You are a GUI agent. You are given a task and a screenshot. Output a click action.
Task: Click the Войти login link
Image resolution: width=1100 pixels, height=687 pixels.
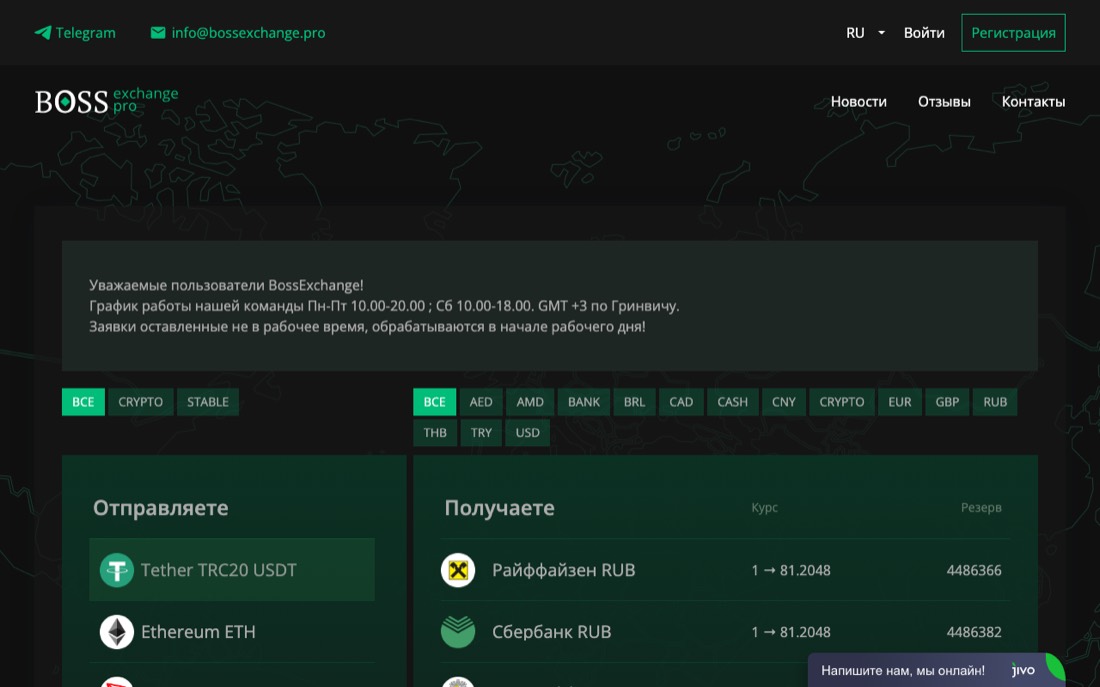point(924,33)
